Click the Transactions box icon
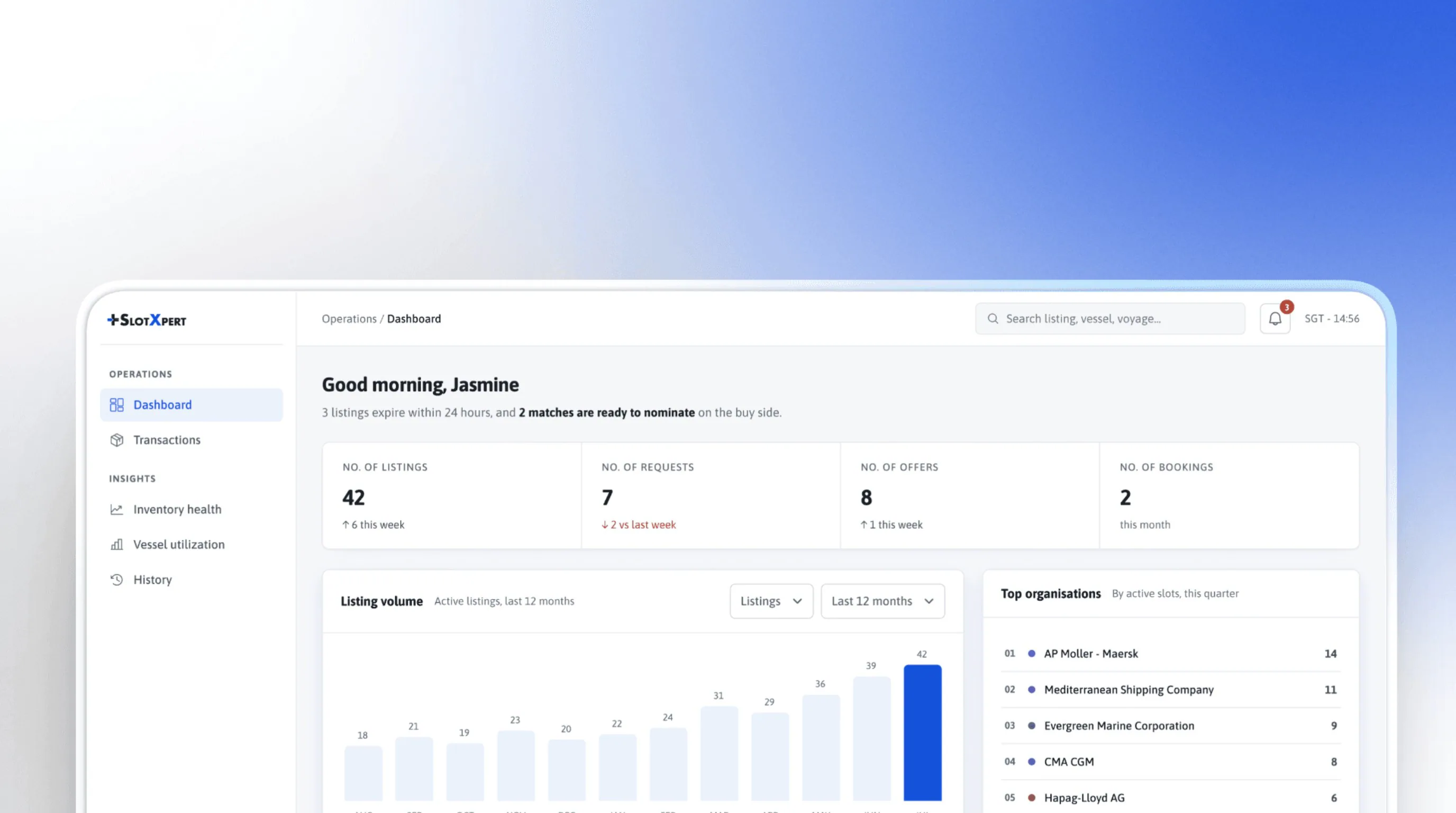The width and height of the screenshot is (1456, 813). [116, 440]
